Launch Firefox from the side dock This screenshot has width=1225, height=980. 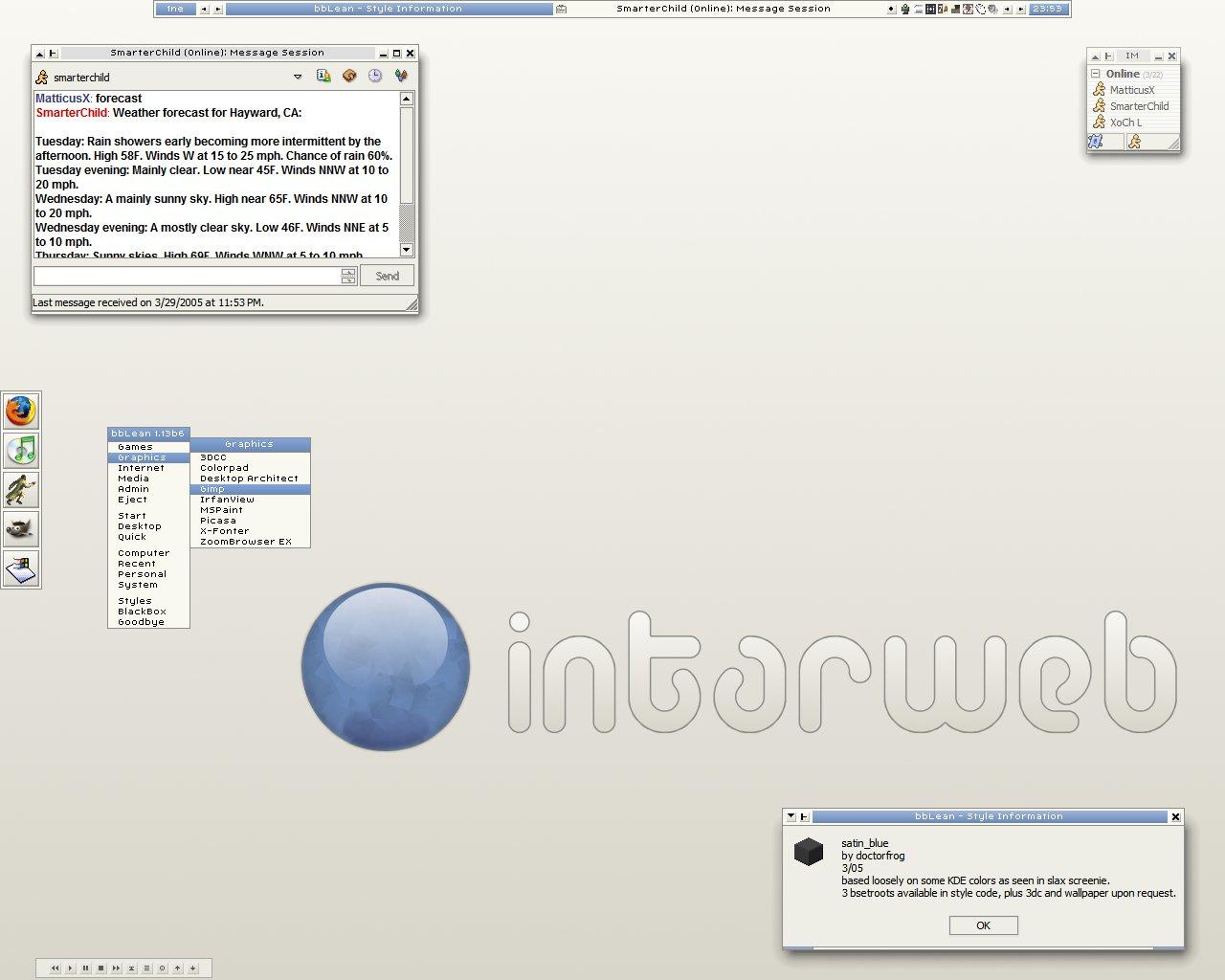(21, 411)
